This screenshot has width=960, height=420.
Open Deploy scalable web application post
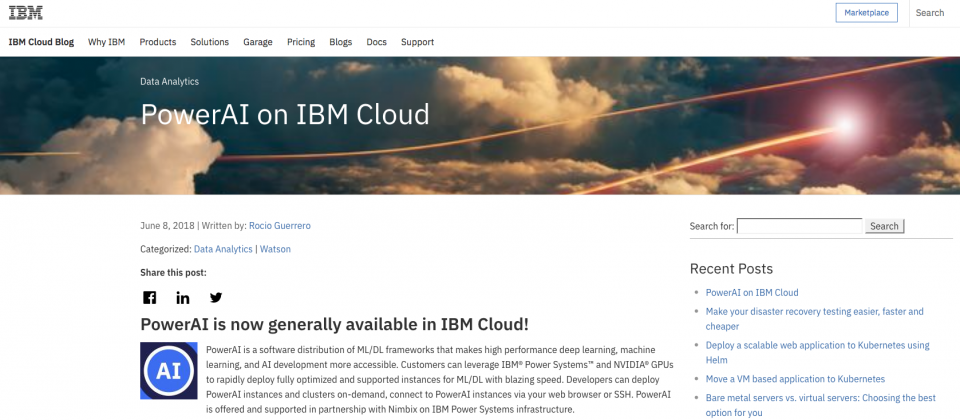point(817,353)
